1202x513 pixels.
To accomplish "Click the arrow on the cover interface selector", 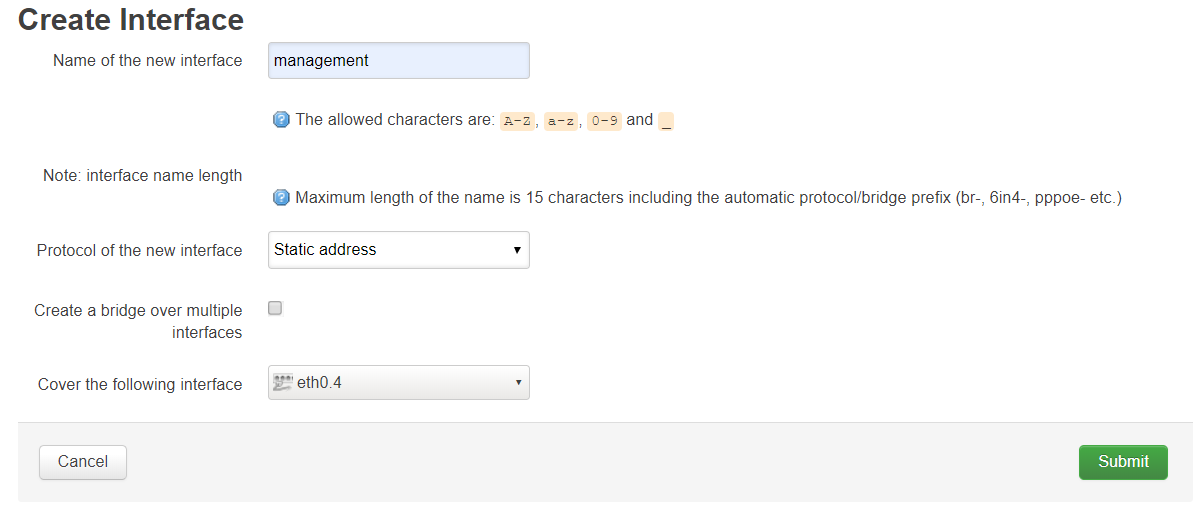I will pos(518,382).
